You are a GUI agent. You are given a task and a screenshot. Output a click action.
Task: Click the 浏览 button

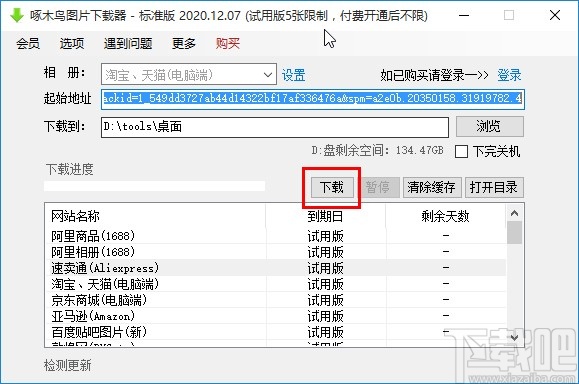click(x=490, y=127)
